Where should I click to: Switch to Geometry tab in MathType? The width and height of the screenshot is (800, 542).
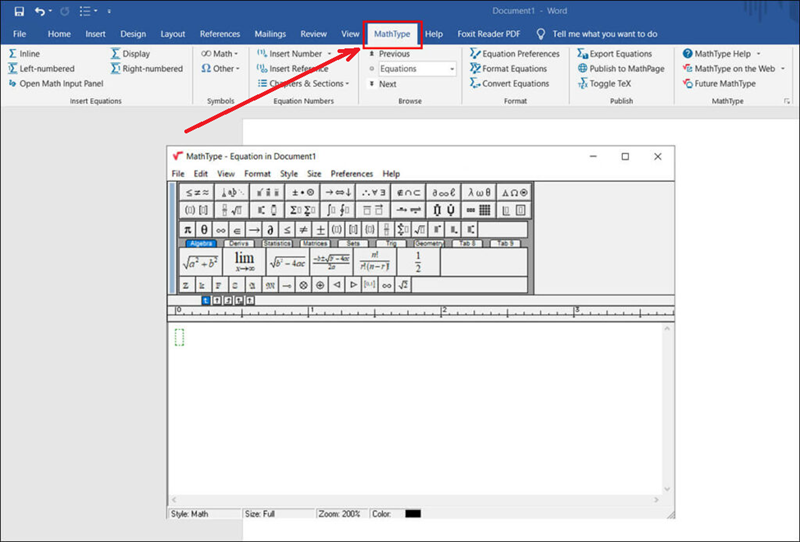point(429,243)
